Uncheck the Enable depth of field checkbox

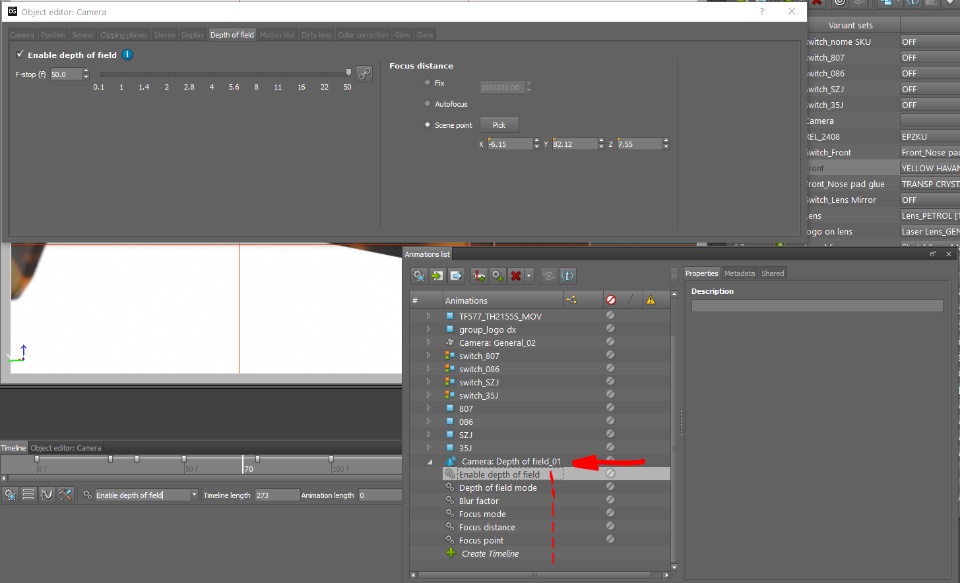click(x=20, y=55)
